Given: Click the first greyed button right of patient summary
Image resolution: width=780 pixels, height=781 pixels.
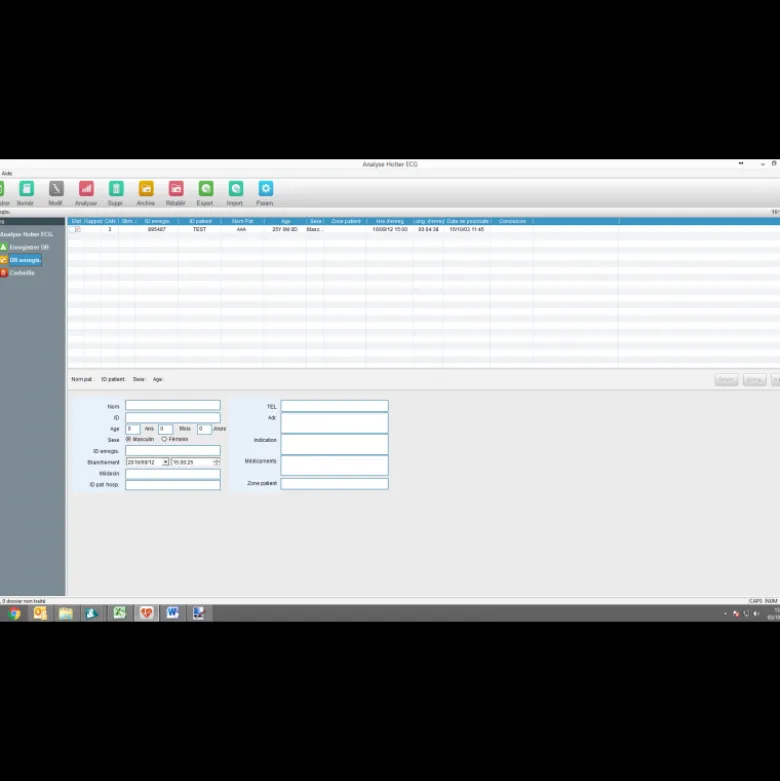Looking at the screenshot, I should coord(726,380).
